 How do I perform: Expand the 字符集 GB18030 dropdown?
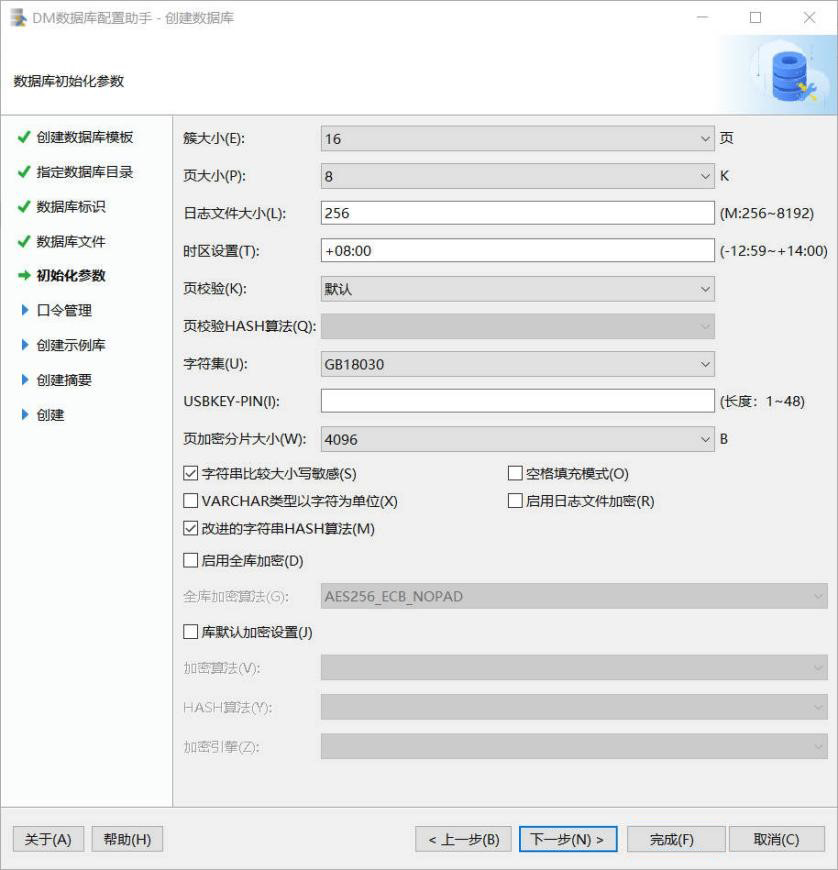pos(517,365)
